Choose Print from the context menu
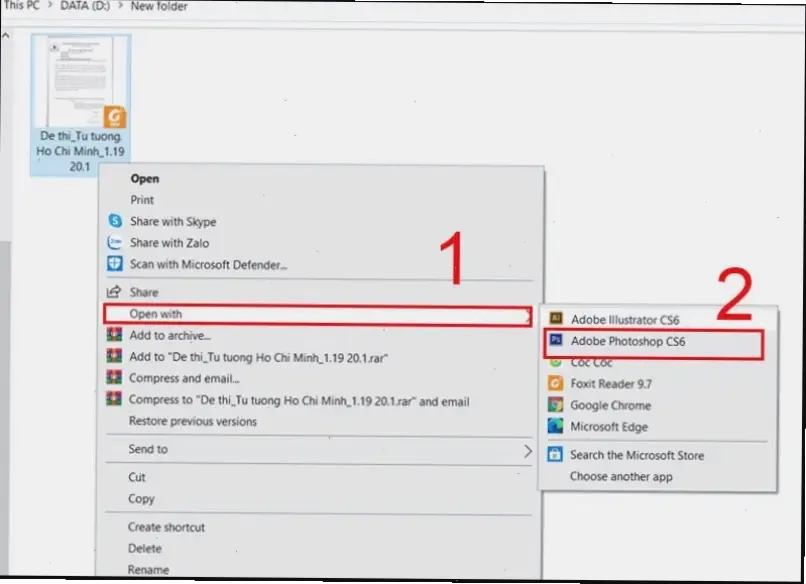This screenshot has width=806, height=584. pyautogui.click(x=142, y=200)
